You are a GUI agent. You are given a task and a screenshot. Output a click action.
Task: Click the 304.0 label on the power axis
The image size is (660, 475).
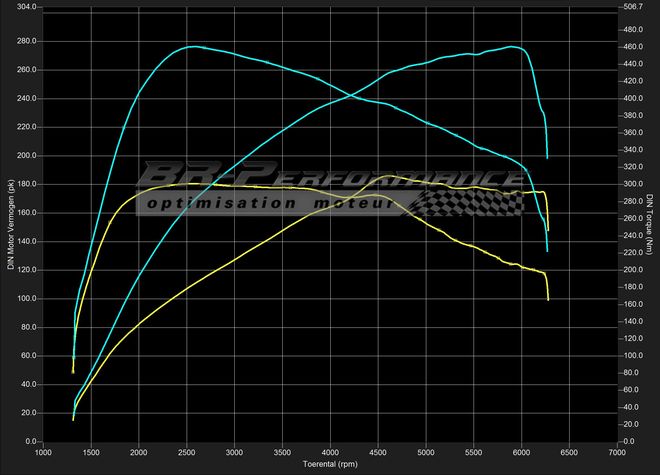pyautogui.click(x=27, y=7)
